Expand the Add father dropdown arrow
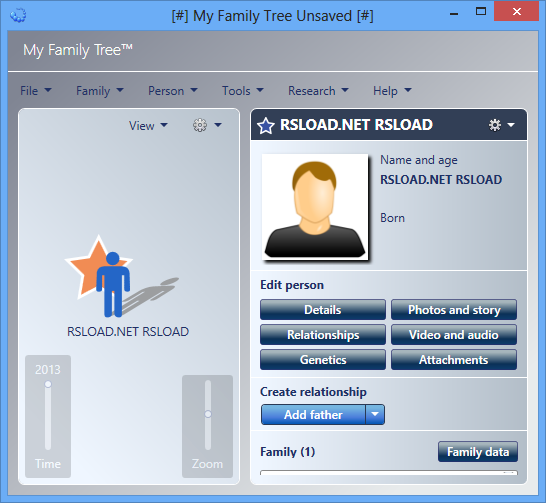 coord(375,415)
